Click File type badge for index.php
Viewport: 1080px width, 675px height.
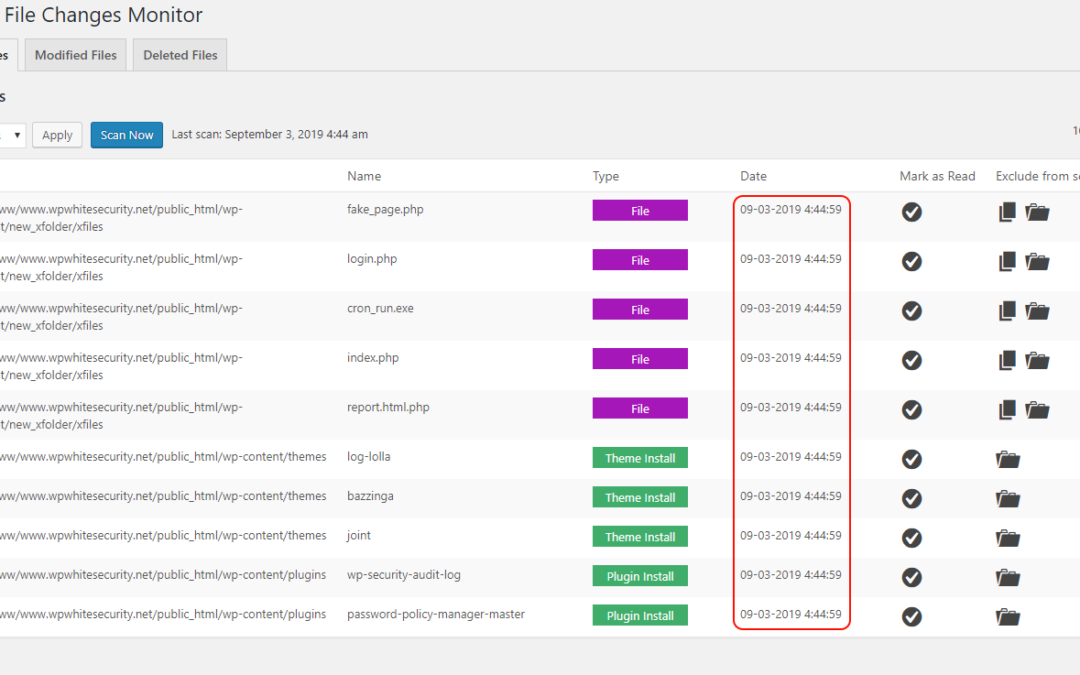tap(640, 359)
